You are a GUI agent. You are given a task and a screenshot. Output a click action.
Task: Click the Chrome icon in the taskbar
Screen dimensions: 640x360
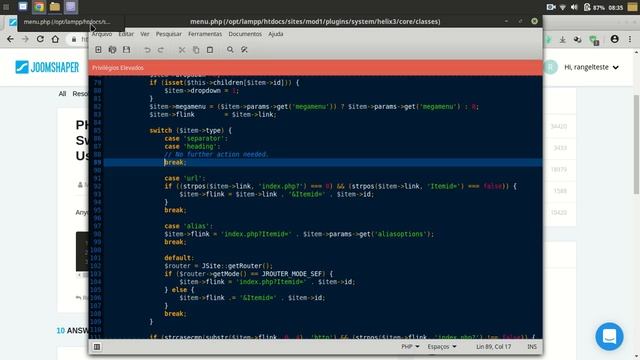click(39, 7)
